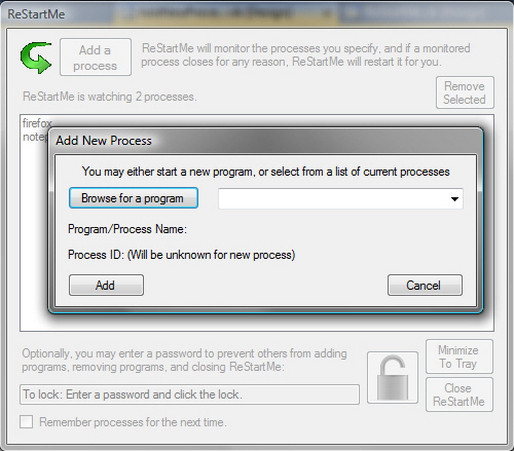Click the watching 2 processes status text
The height and width of the screenshot is (451, 514).
110,97
